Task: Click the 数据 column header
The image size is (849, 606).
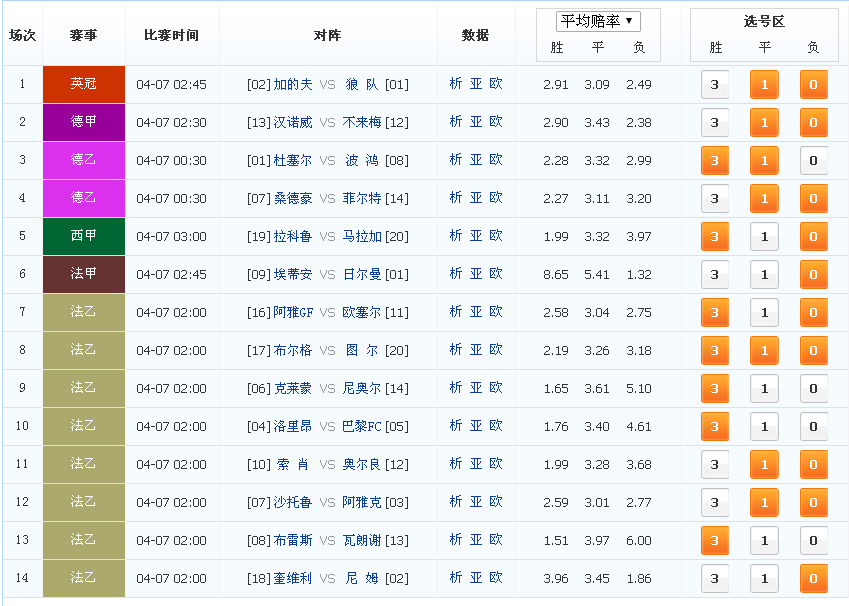Action: [x=475, y=35]
